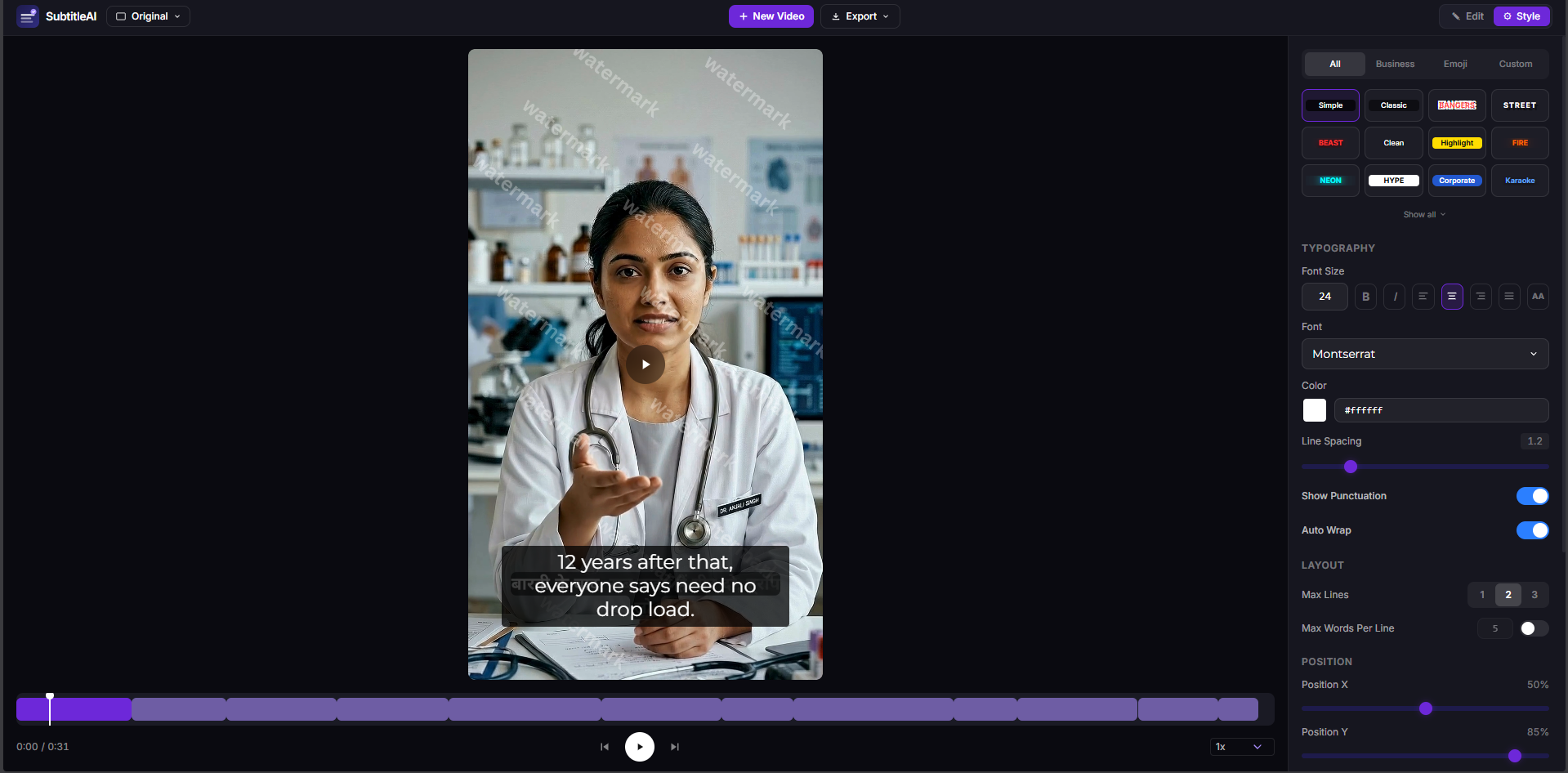
Task: Toggle uppercase AA text option
Action: 1538,297
